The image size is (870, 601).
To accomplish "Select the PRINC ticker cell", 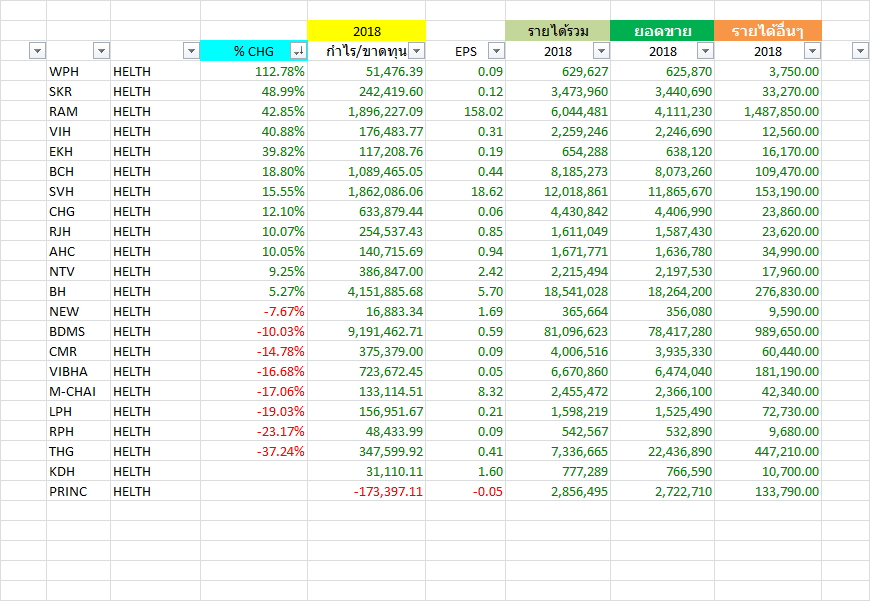I will coord(78,491).
